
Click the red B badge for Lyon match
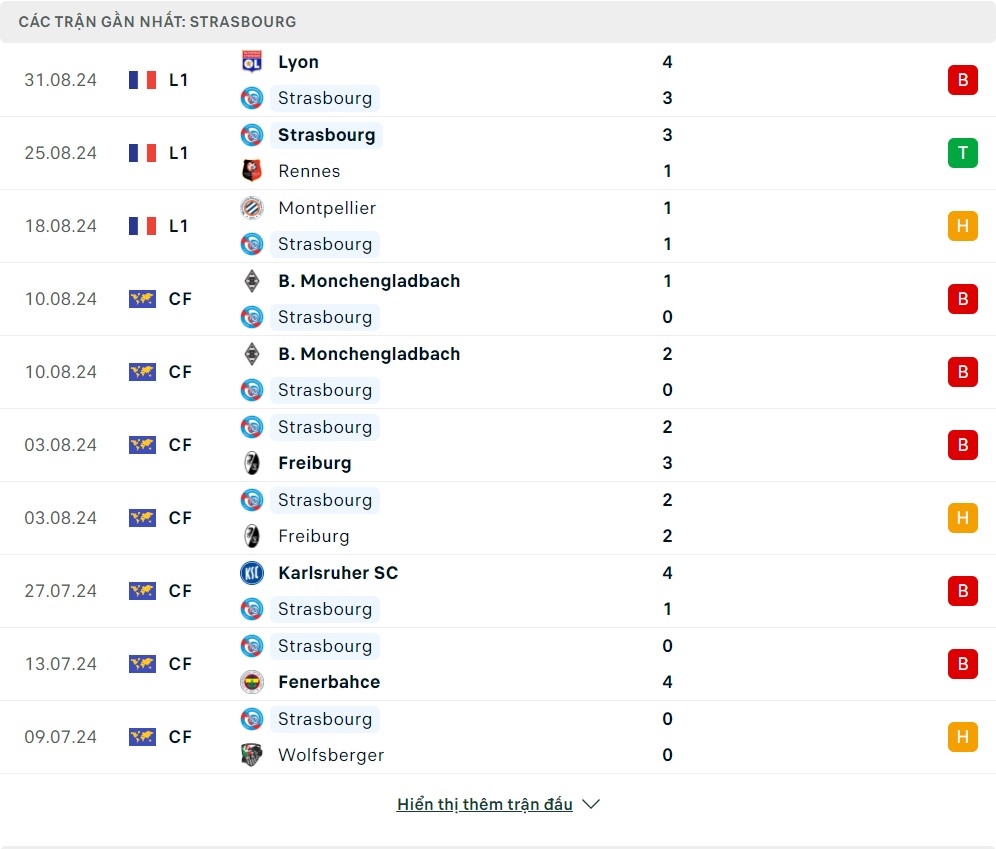click(x=962, y=80)
